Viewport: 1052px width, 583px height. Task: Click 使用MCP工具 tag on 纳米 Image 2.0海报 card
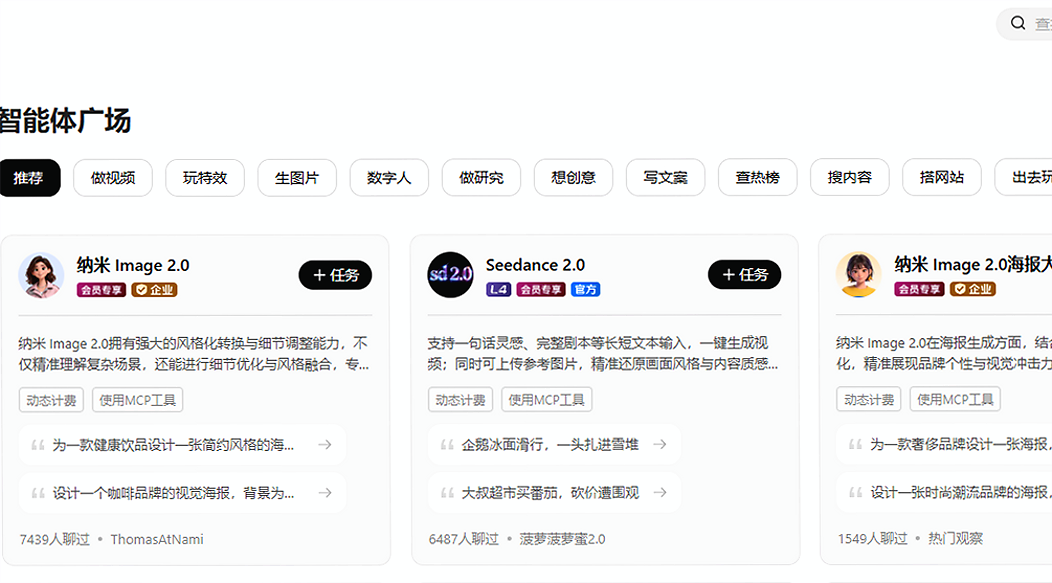955,399
